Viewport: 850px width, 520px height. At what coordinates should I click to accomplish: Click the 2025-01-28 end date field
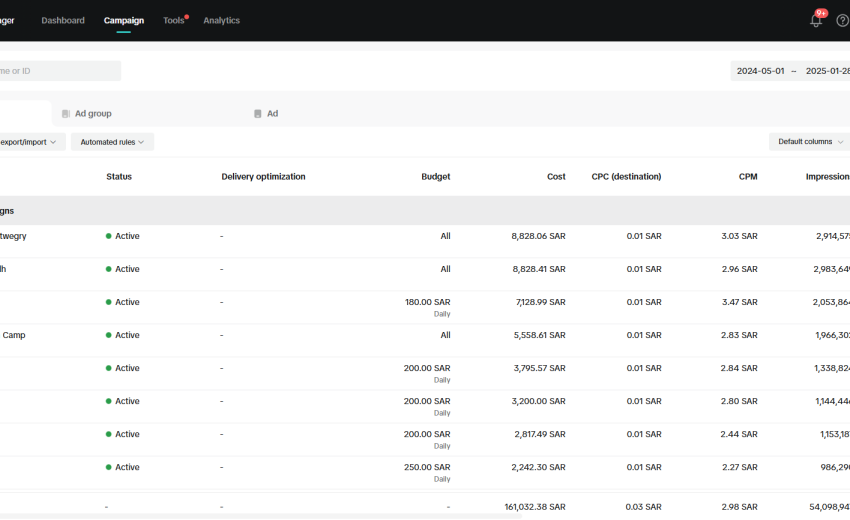826,71
